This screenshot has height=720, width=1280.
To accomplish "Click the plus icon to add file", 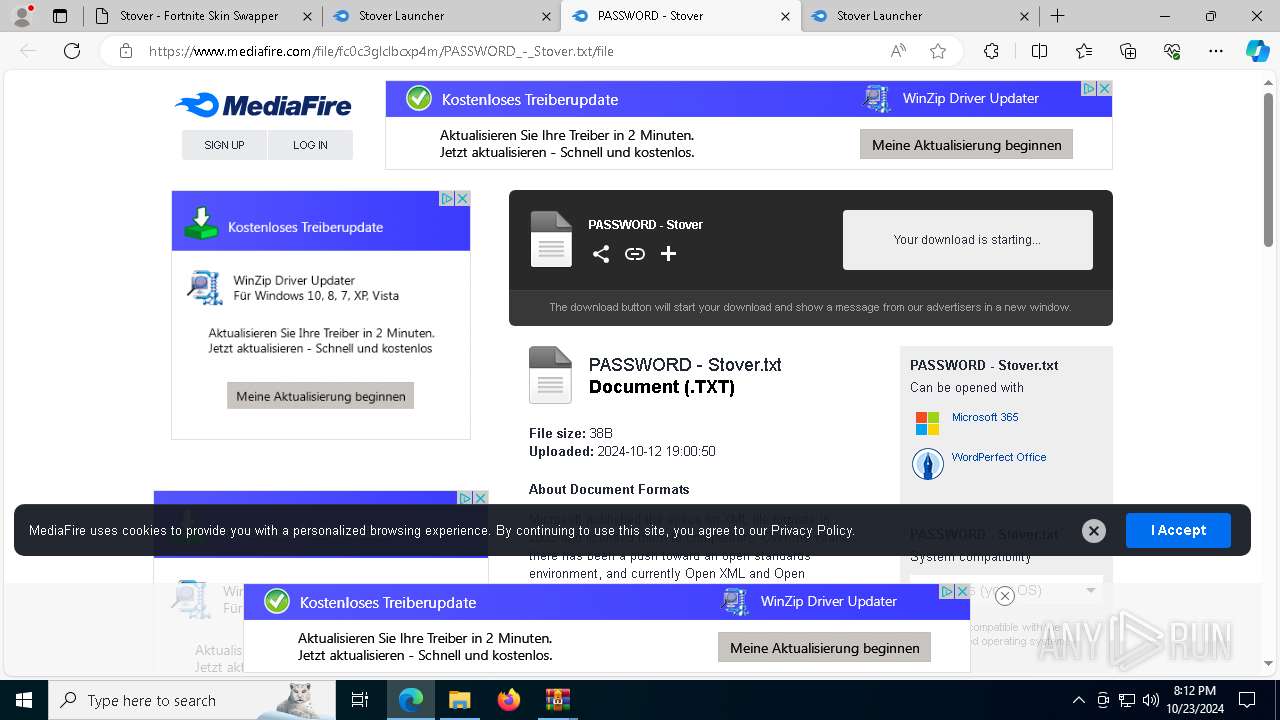I will click(669, 254).
